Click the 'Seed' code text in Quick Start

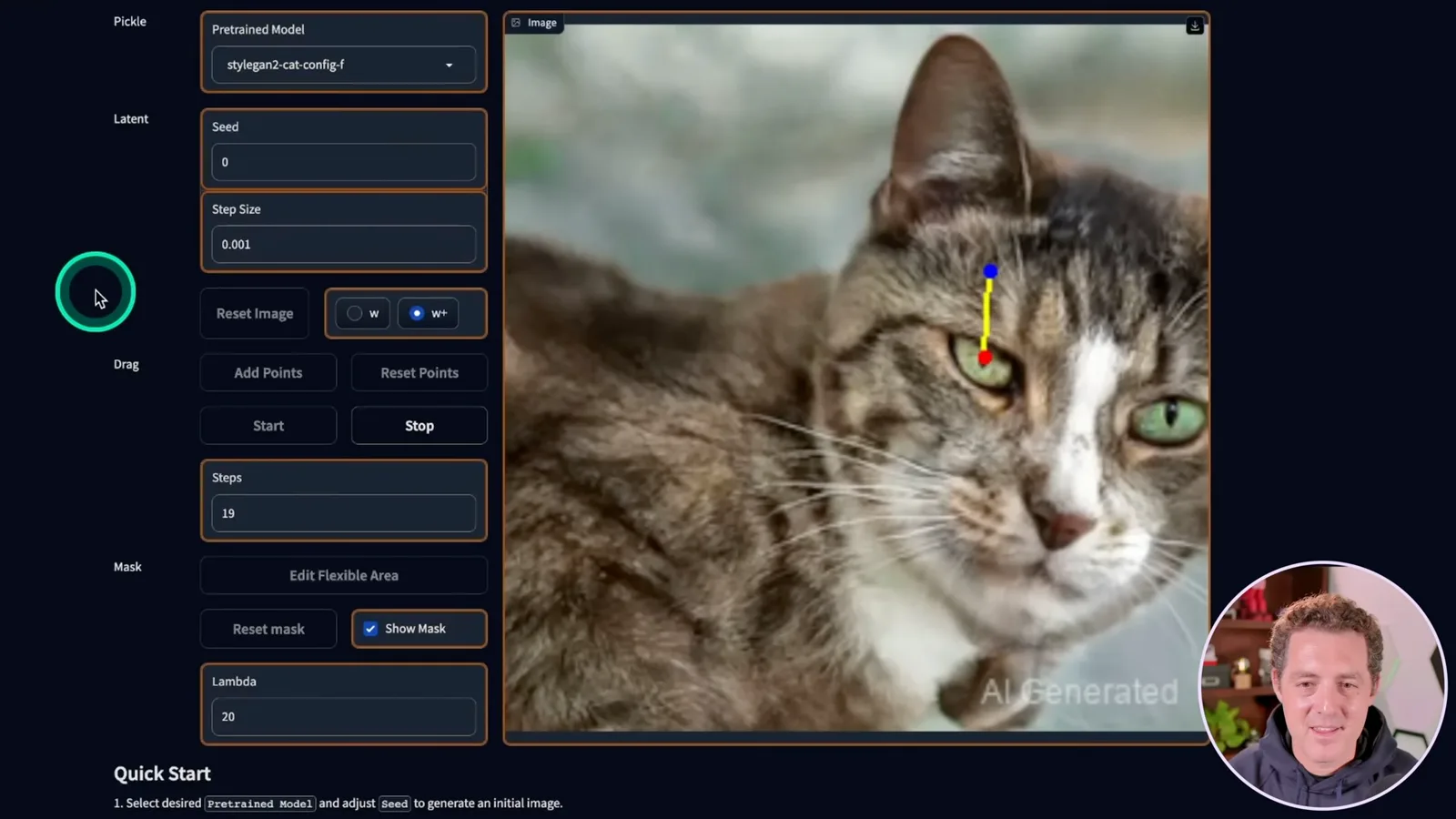394,804
